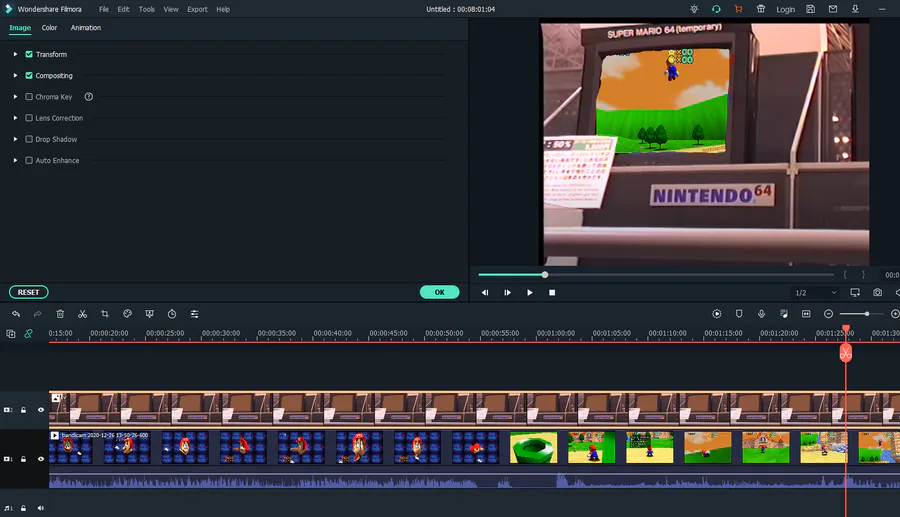
Task: Click the green screen toolbar icon
Action: coord(150,314)
